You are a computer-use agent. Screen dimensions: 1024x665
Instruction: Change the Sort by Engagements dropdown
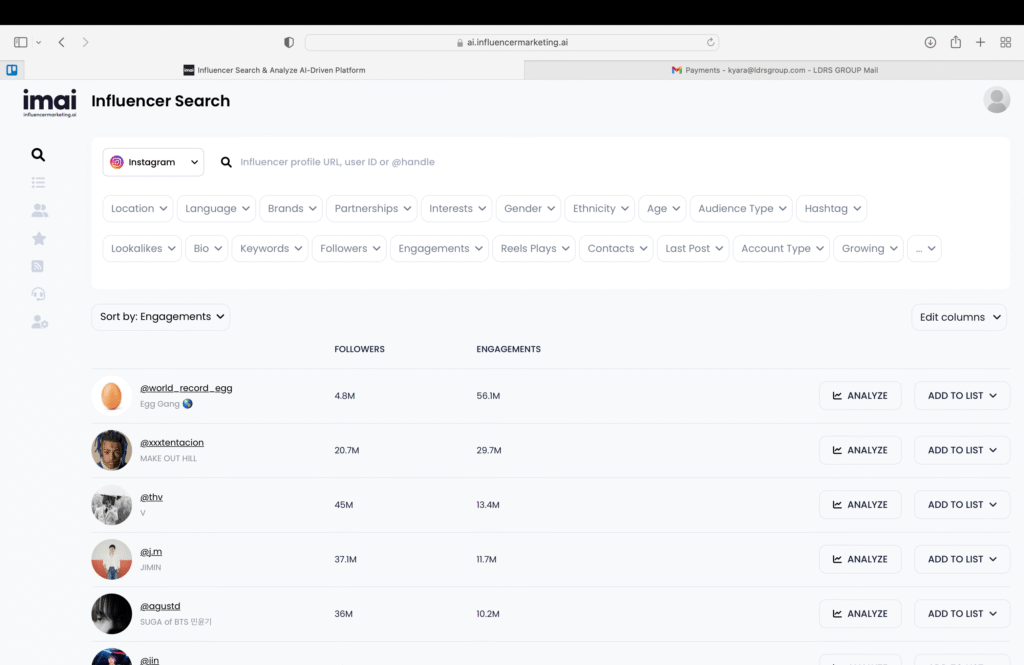tap(160, 316)
